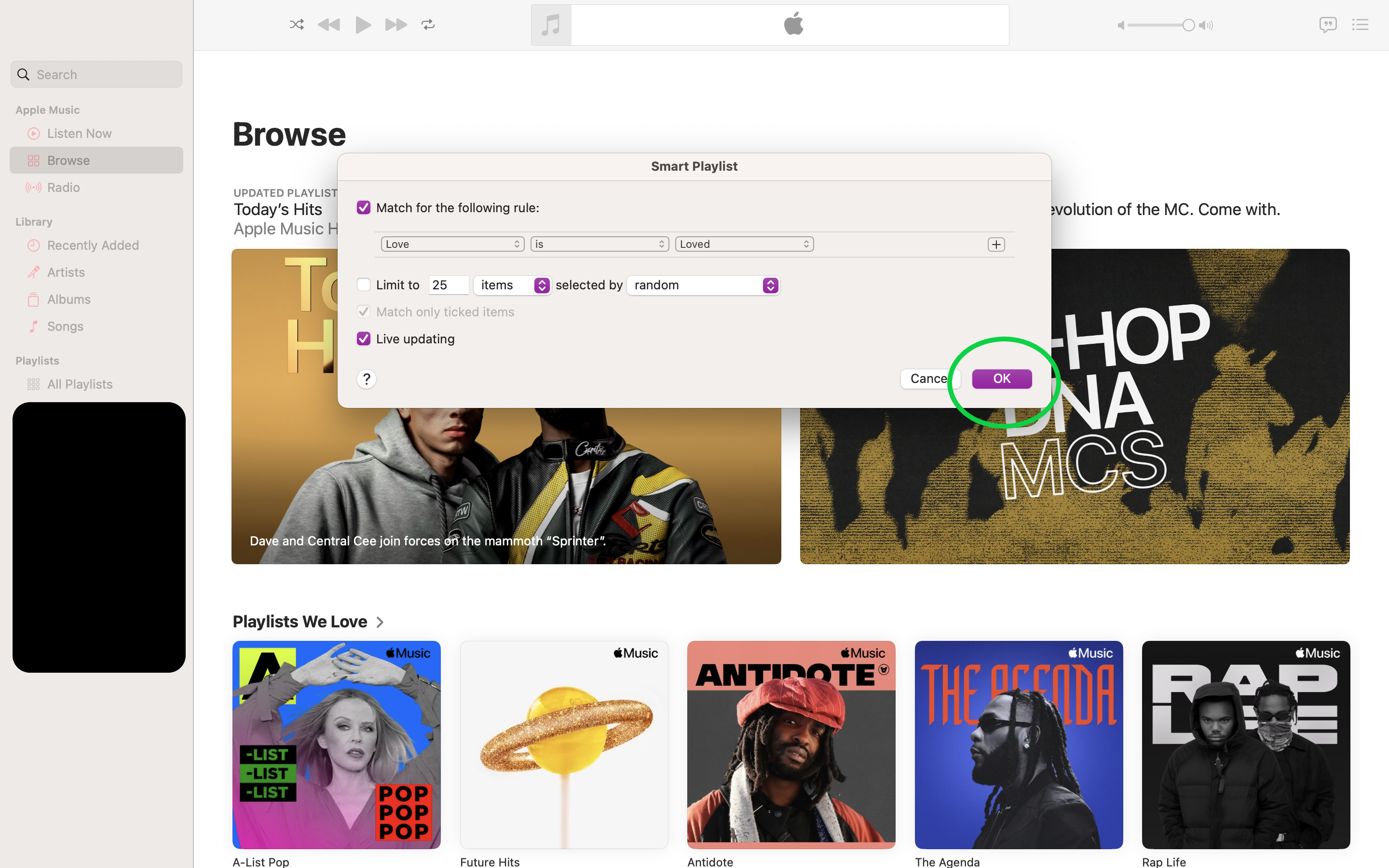The image size is (1389, 868).
Task: Open the 'is' condition dropdown
Action: tap(599, 244)
